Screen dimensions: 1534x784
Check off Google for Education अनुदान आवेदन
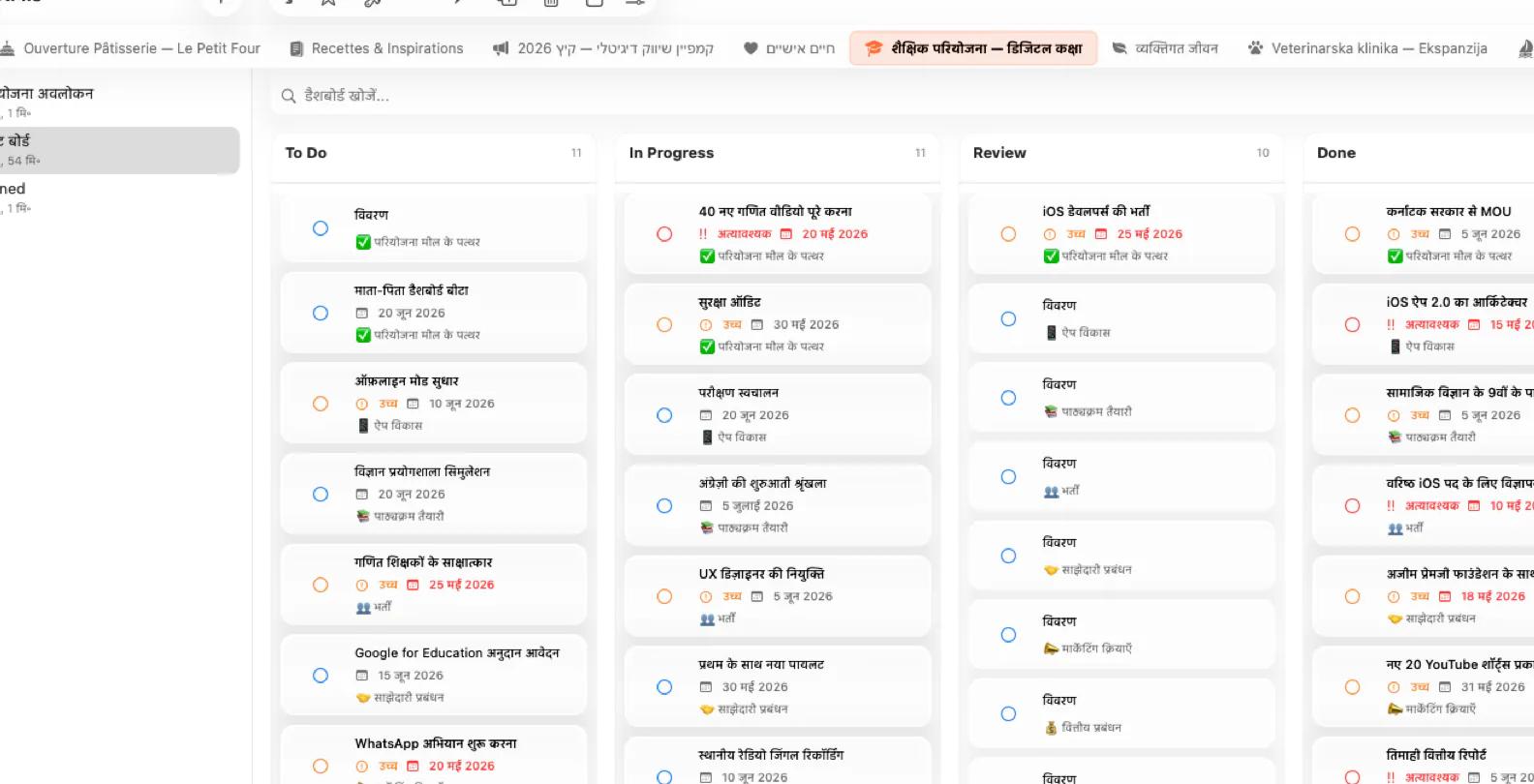pos(321,676)
